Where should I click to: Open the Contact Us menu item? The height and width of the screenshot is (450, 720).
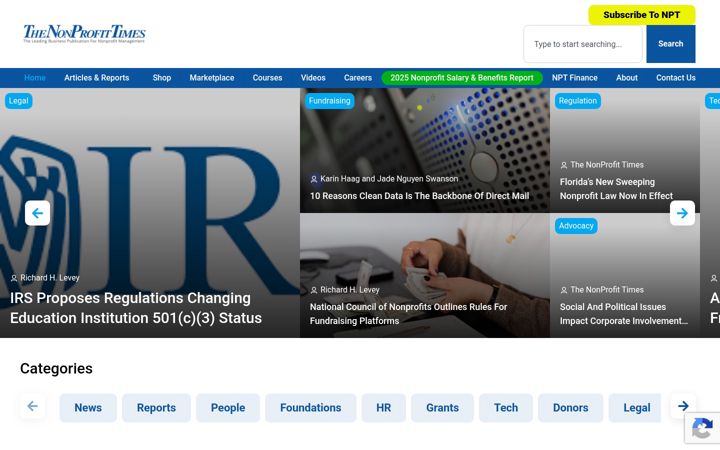(x=675, y=78)
